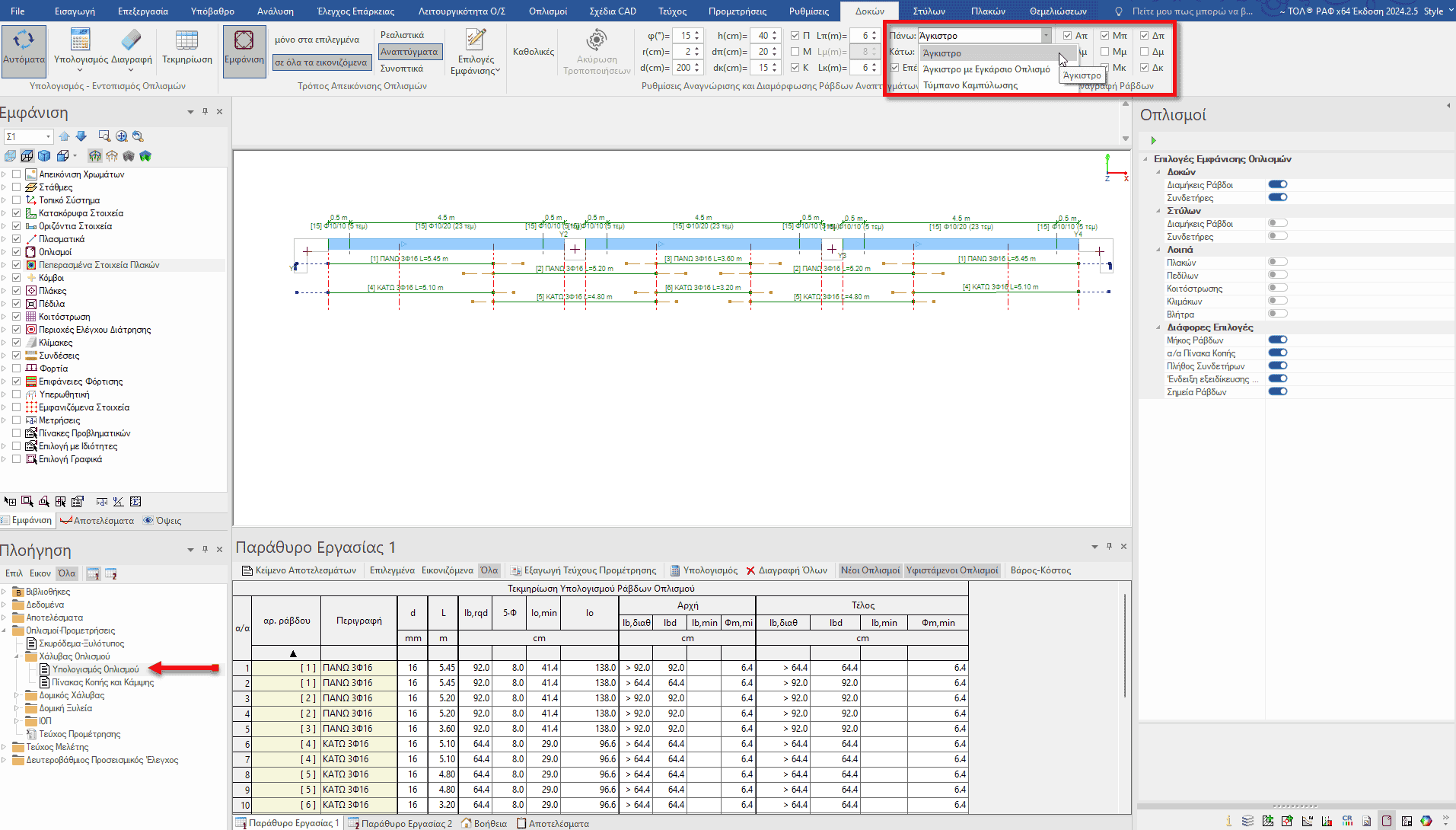Screen dimensions: 1456x830
Task: Open the Επιλογές Εμφάνισης dropdown
Action: point(476,65)
